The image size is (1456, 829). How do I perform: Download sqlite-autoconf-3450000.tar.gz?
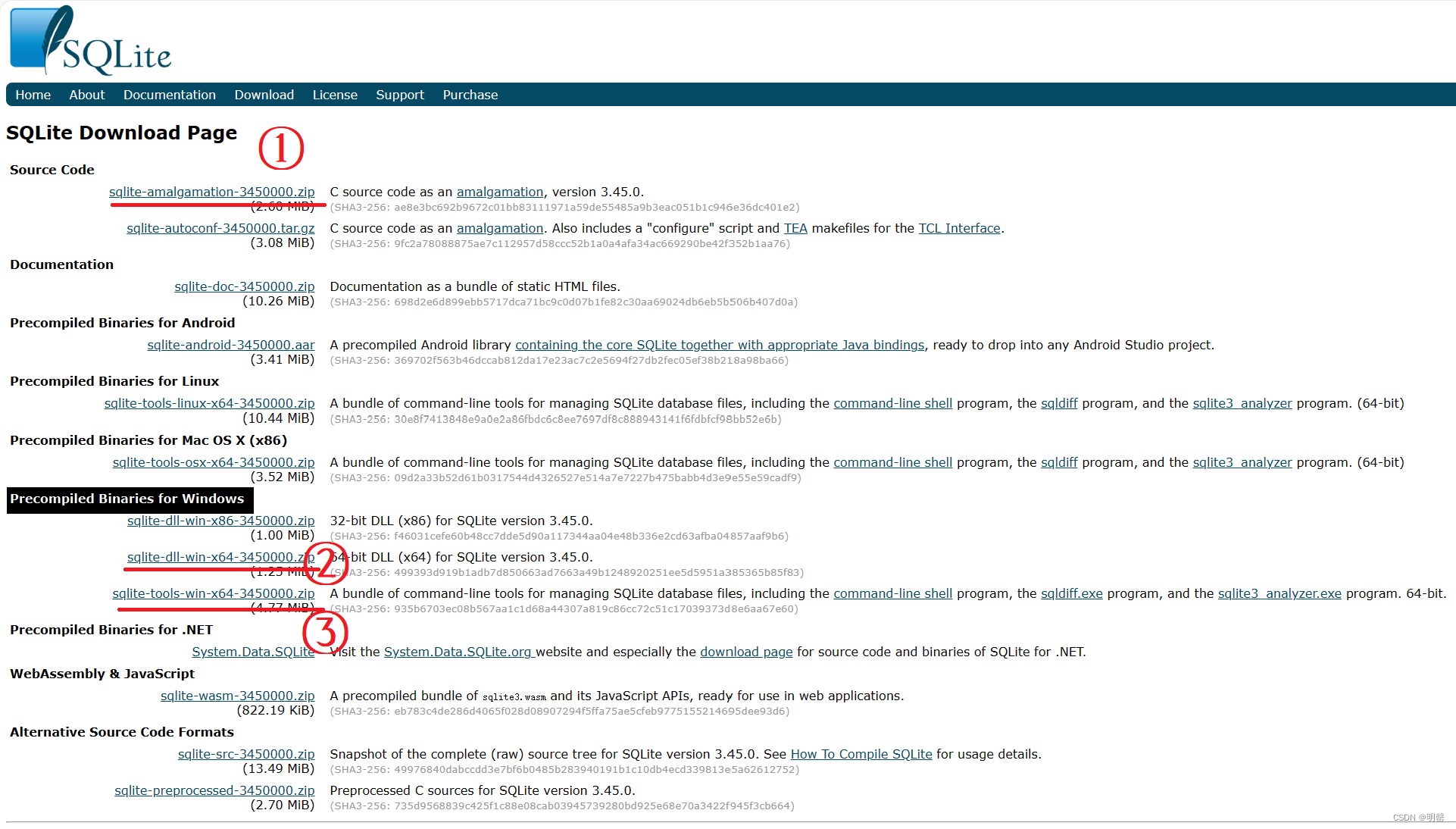220,228
